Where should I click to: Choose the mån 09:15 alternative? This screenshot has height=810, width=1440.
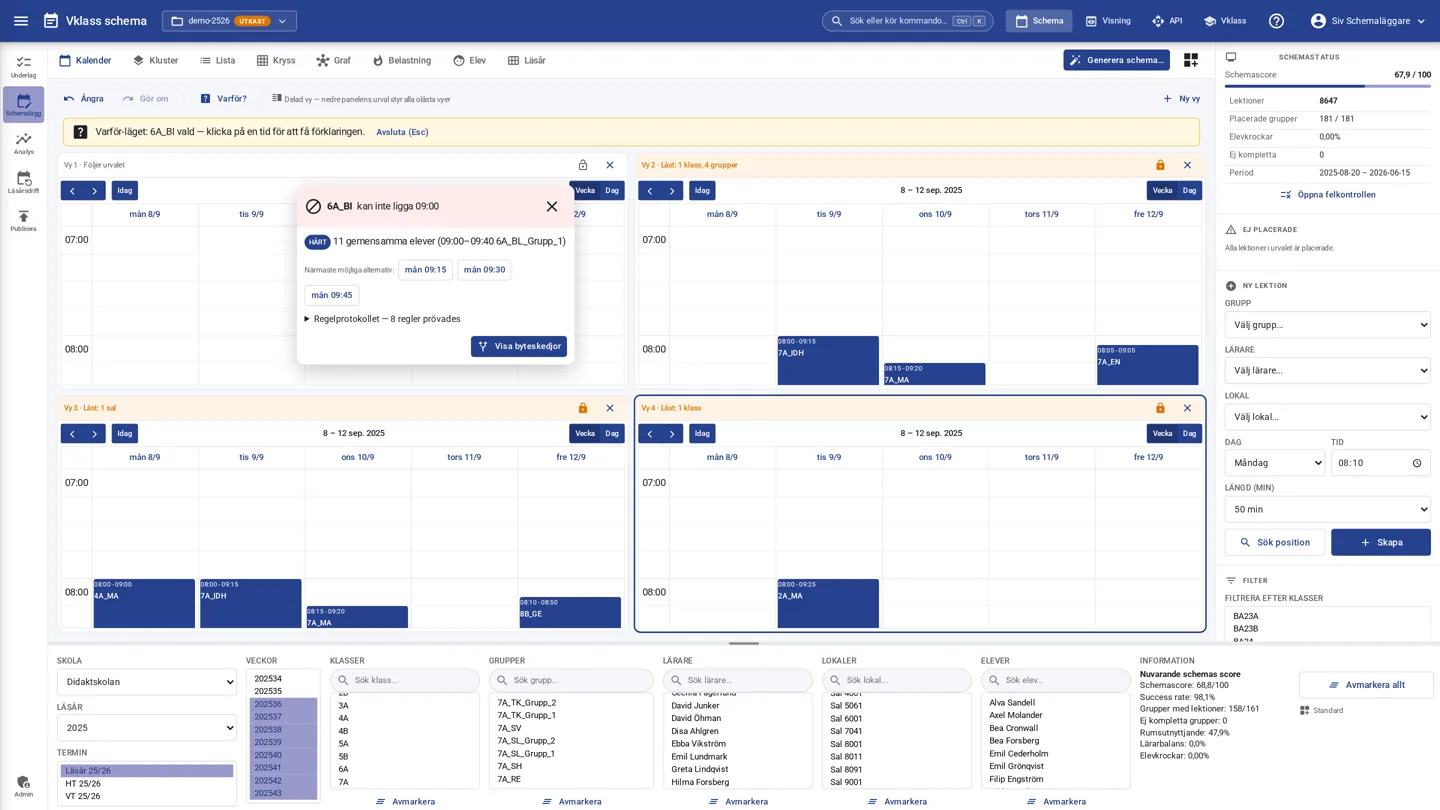(425, 270)
